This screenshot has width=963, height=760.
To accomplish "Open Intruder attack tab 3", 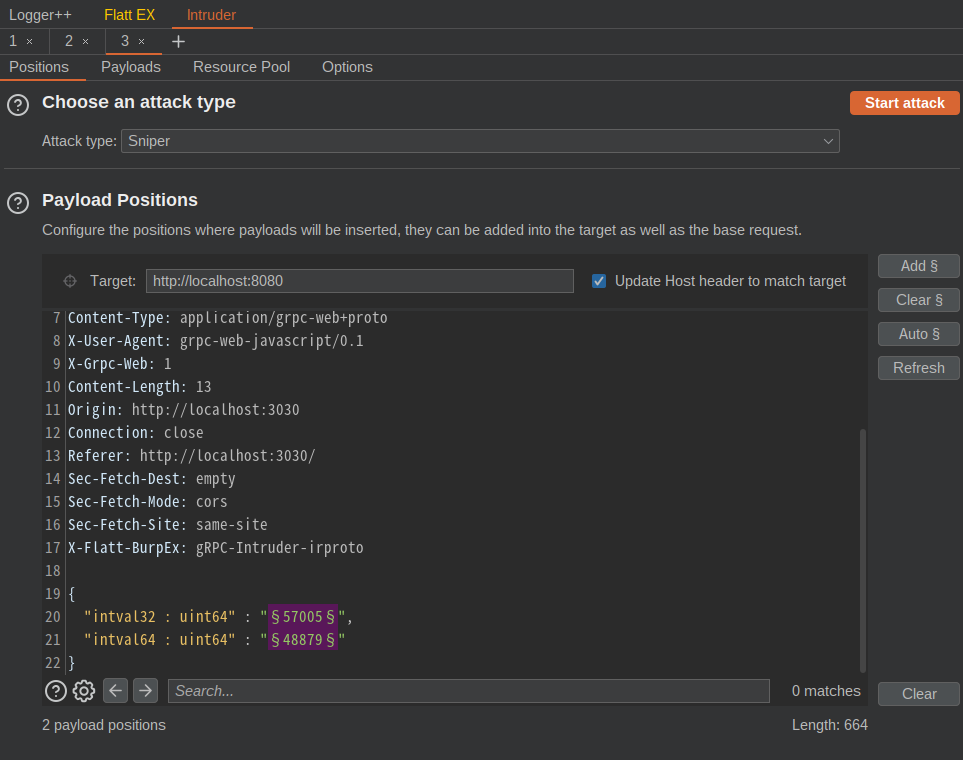I will tap(125, 41).
